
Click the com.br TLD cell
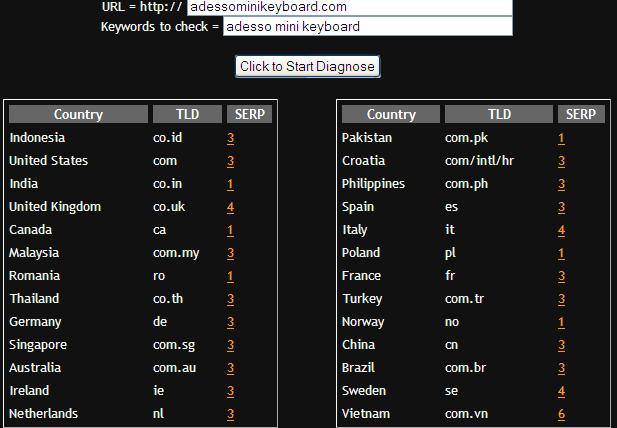coord(466,368)
